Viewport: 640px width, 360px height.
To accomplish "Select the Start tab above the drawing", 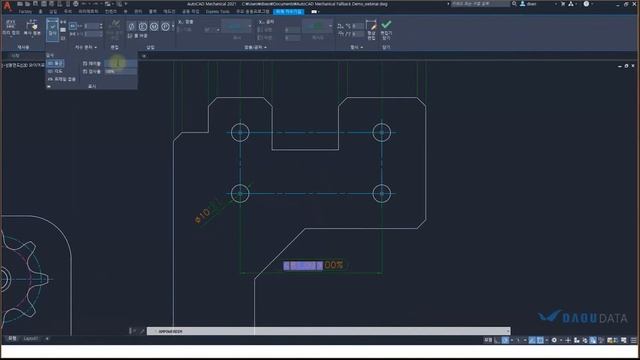I will tap(16, 56).
